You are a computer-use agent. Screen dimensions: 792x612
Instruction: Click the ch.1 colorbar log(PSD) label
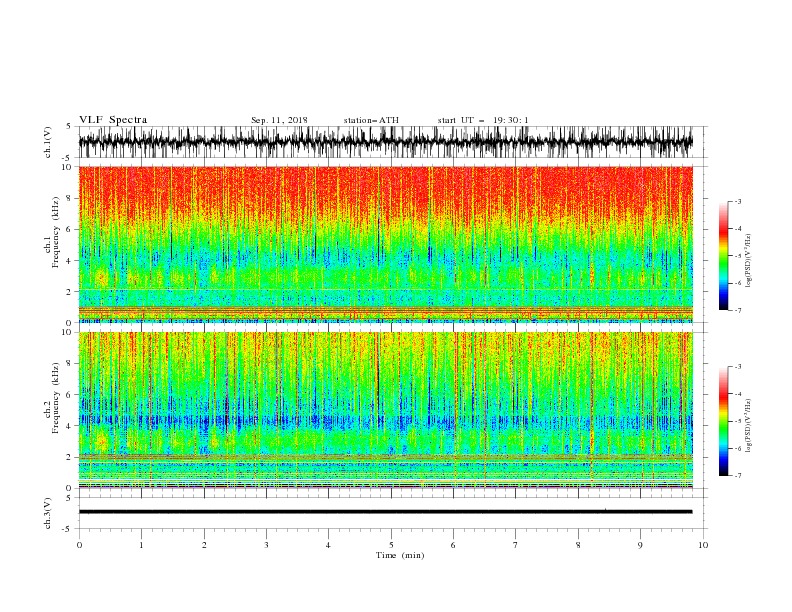point(749,261)
